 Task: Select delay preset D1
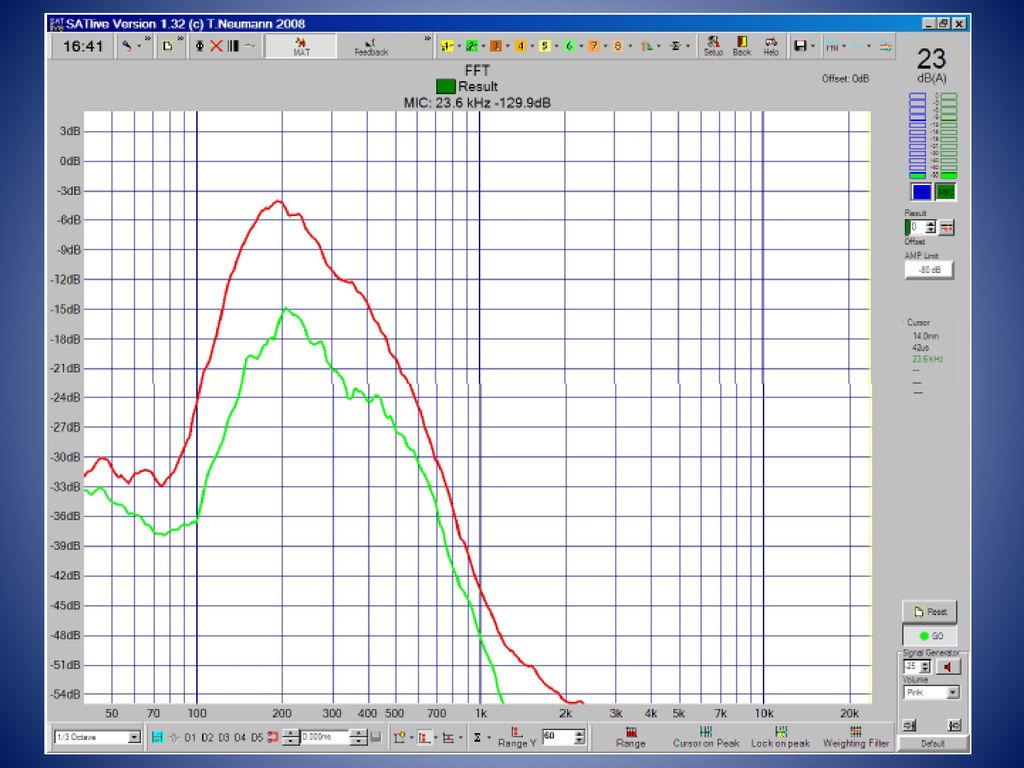[x=190, y=737]
